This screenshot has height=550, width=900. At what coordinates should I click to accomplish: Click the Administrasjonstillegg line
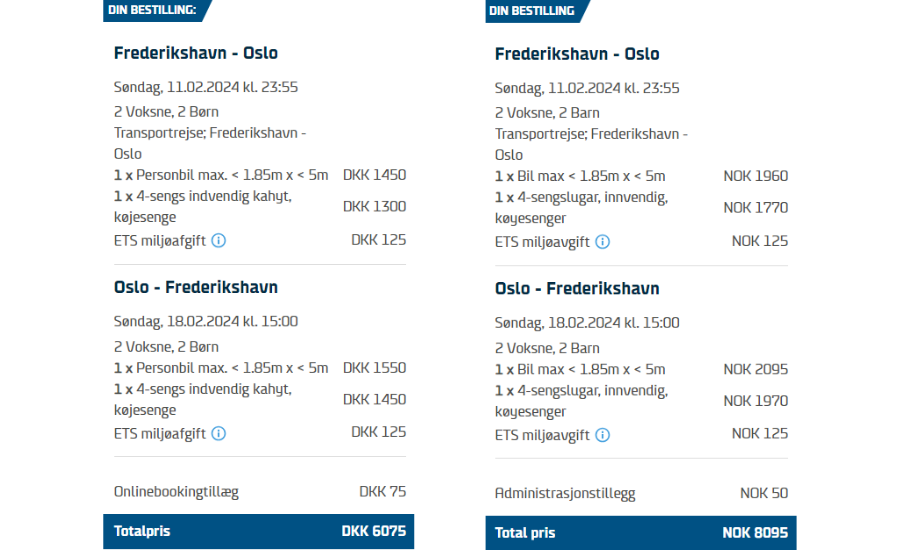(641, 493)
